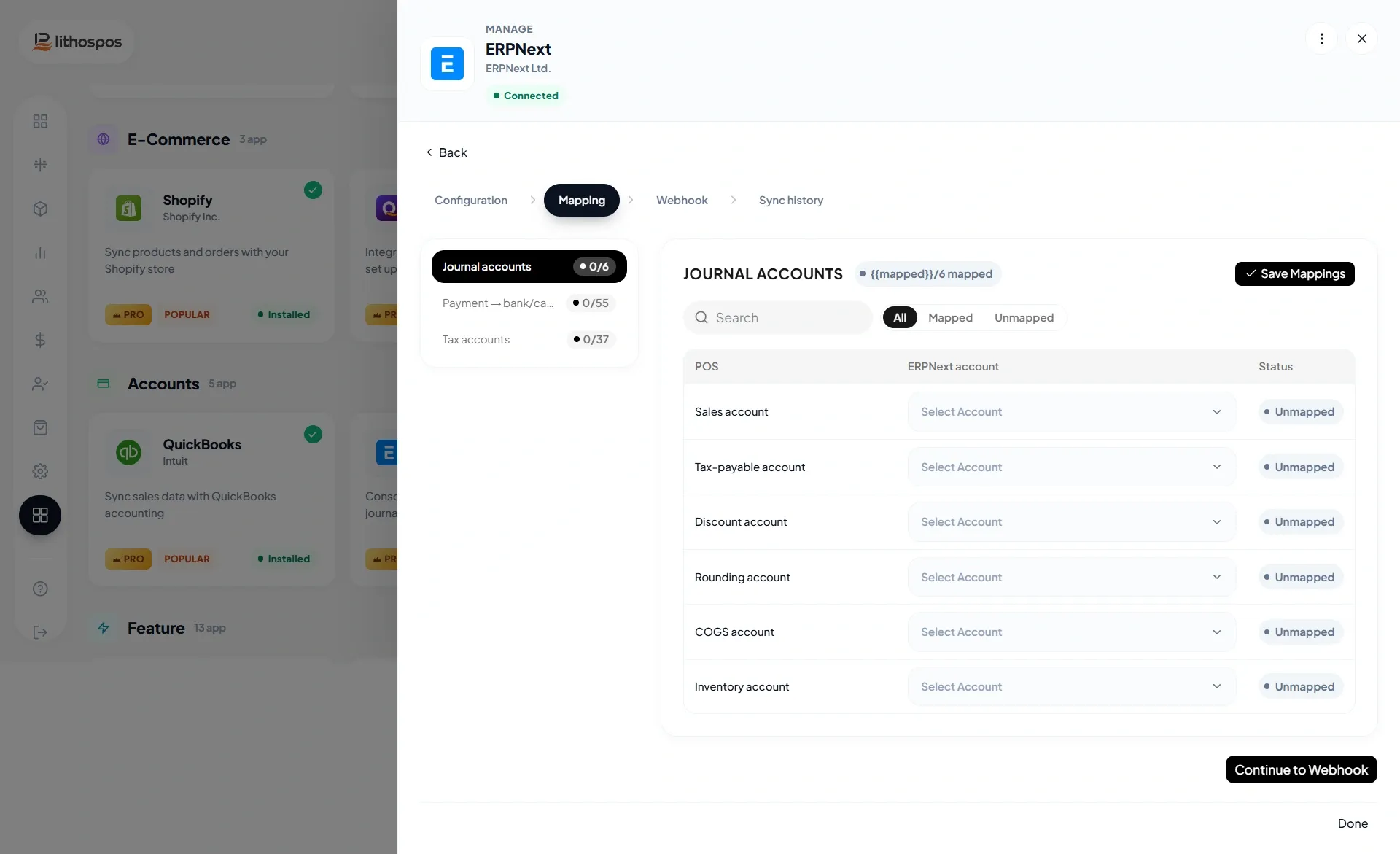This screenshot has width=1400, height=854.
Task: Click the Shopify card title
Action: pos(187,201)
